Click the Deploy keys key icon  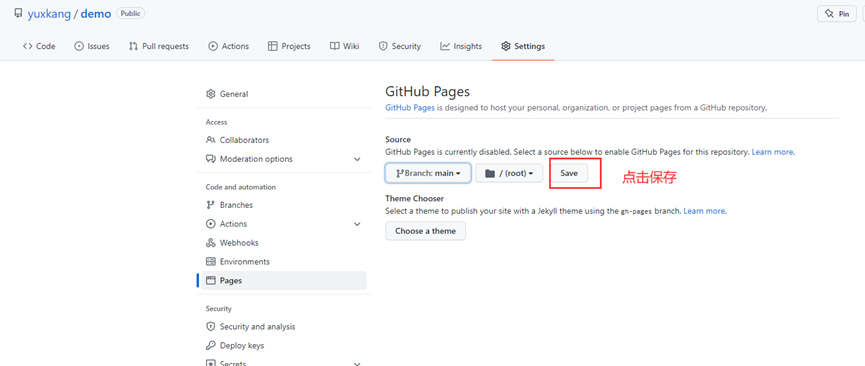click(210, 346)
